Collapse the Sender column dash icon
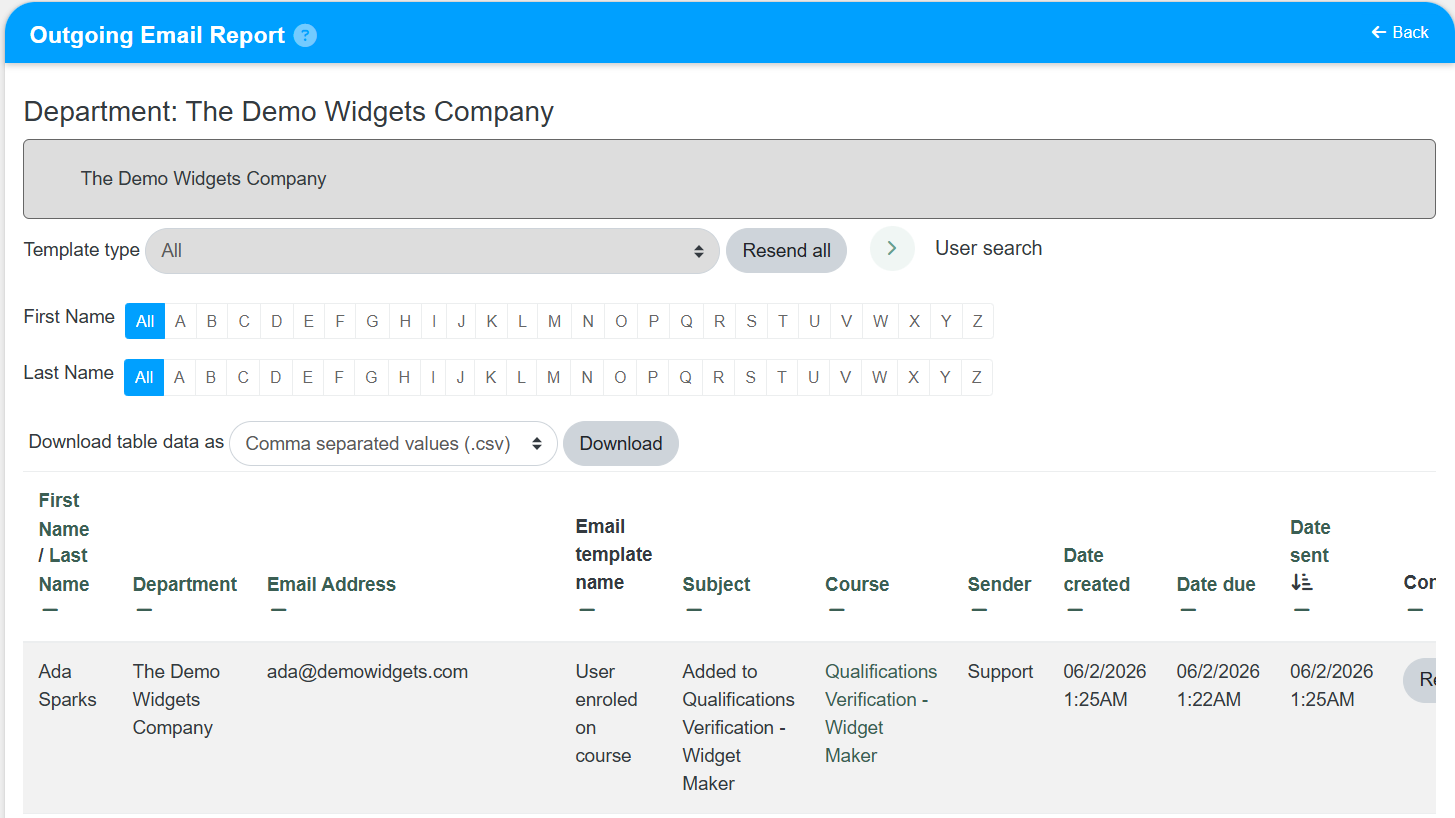Screen dimensions: 1455x818 click(979, 610)
